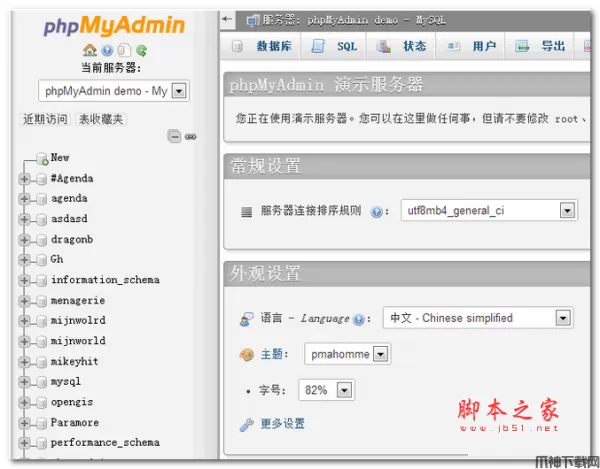The height and width of the screenshot is (469, 600).
Task: Click the back arrow at header left
Action: coord(227,19)
